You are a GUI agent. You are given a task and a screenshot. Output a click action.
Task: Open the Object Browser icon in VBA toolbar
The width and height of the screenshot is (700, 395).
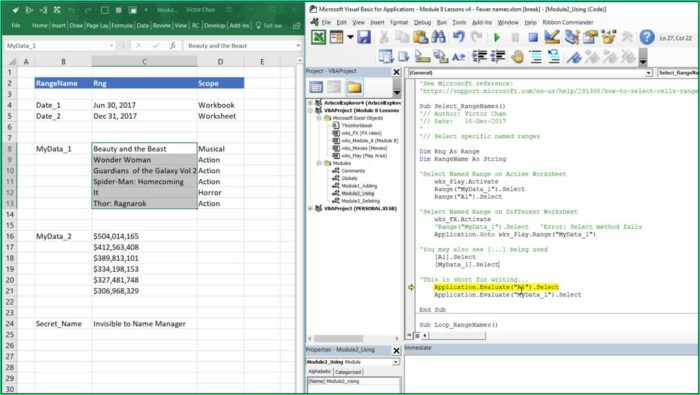(x=609, y=37)
